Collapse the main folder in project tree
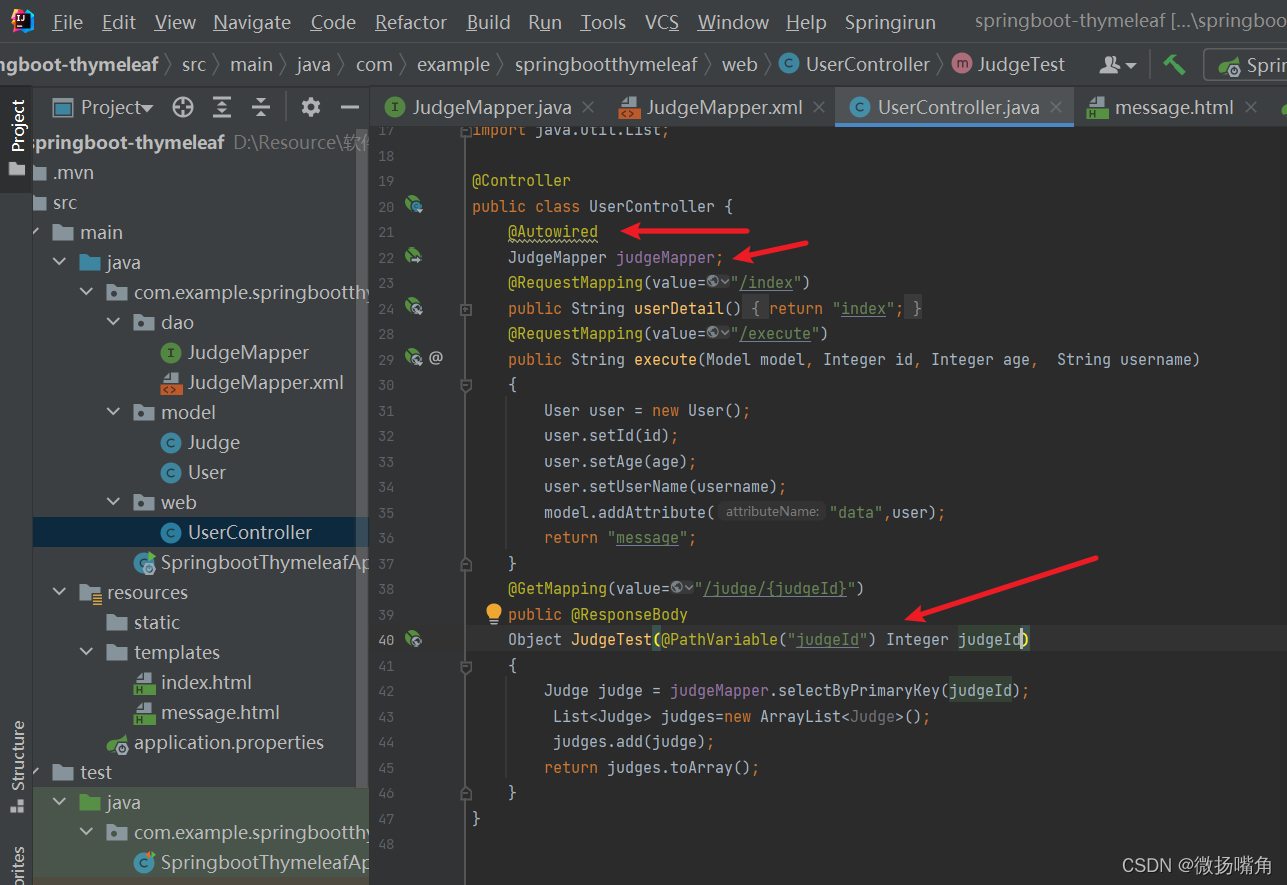 tap(38, 232)
